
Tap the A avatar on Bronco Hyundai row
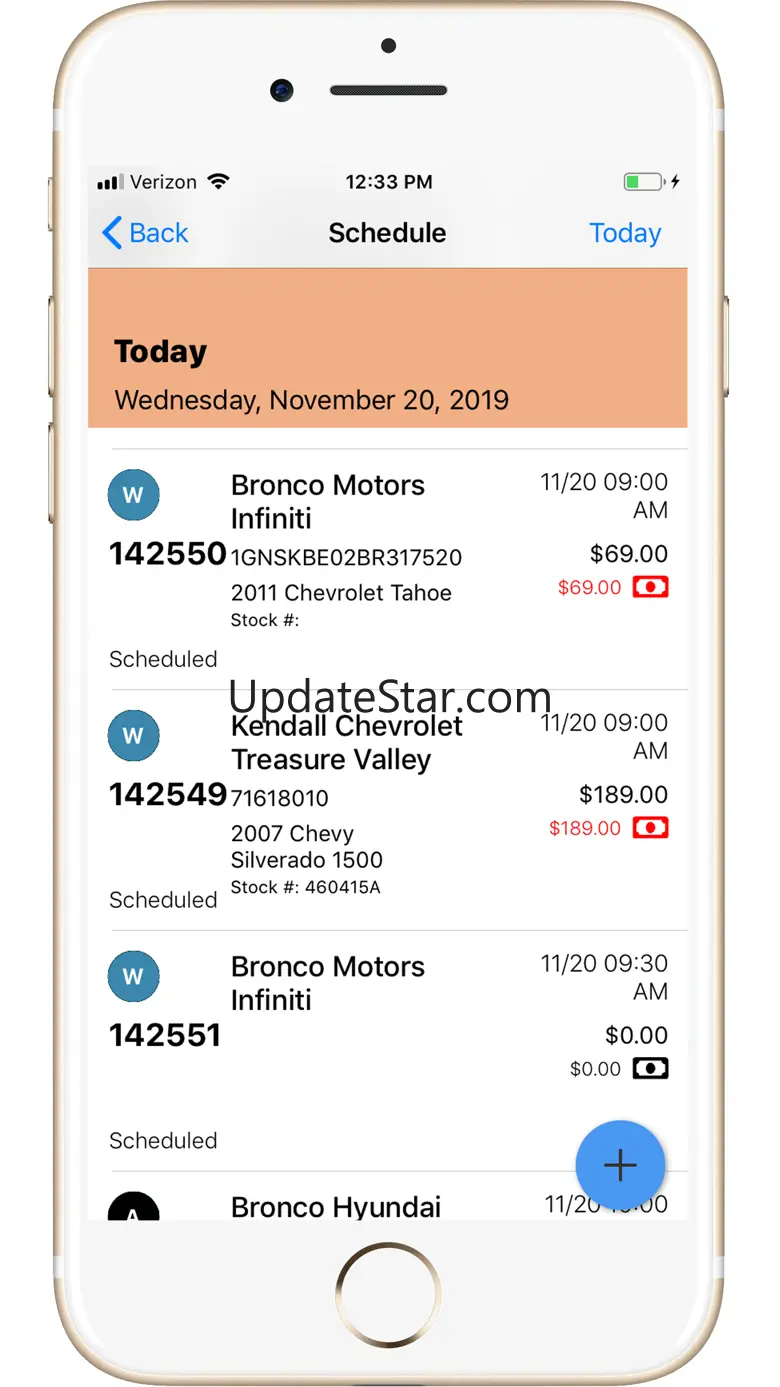(x=133, y=1209)
